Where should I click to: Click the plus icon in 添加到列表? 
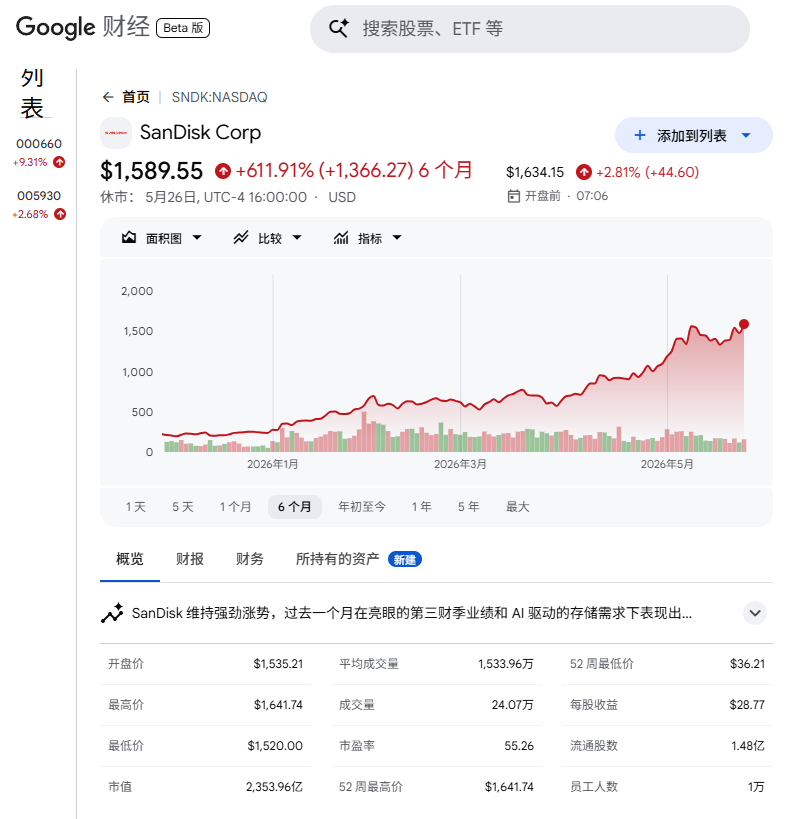click(639, 136)
